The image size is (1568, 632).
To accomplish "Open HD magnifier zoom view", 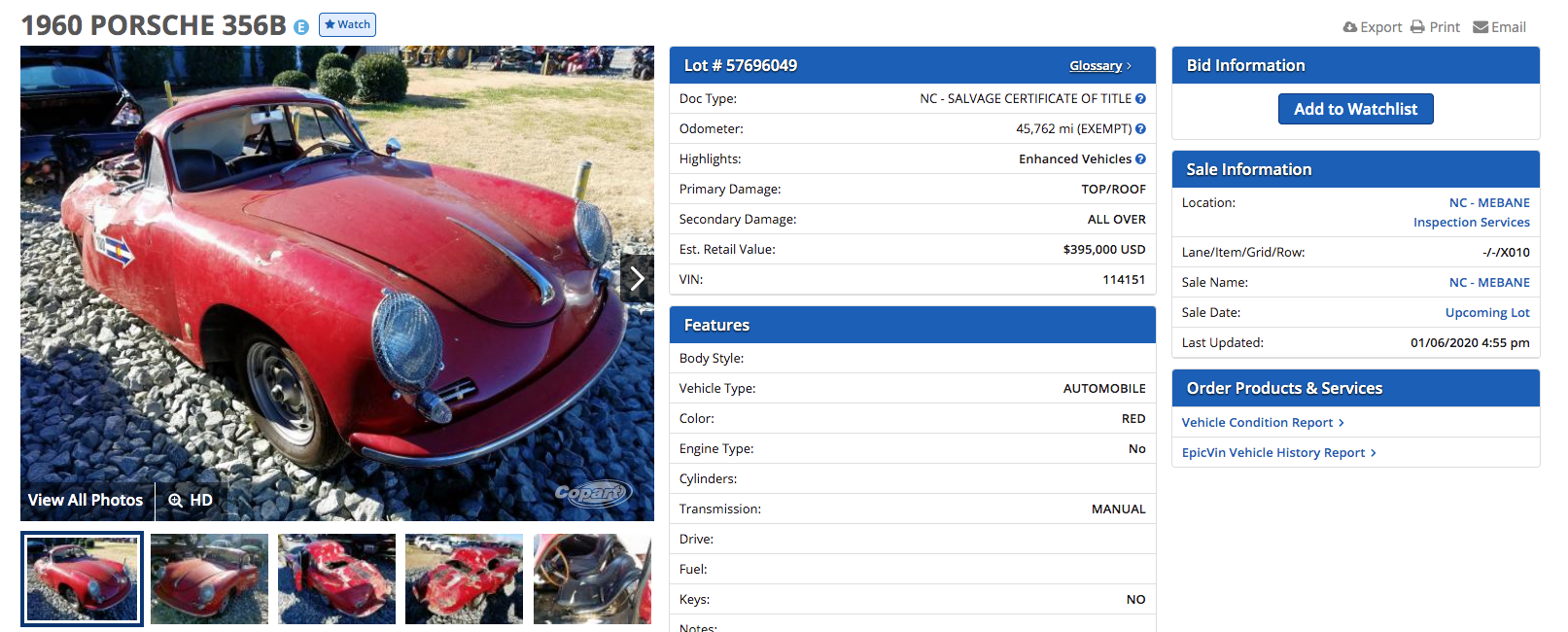I will pyautogui.click(x=191, y=500).
